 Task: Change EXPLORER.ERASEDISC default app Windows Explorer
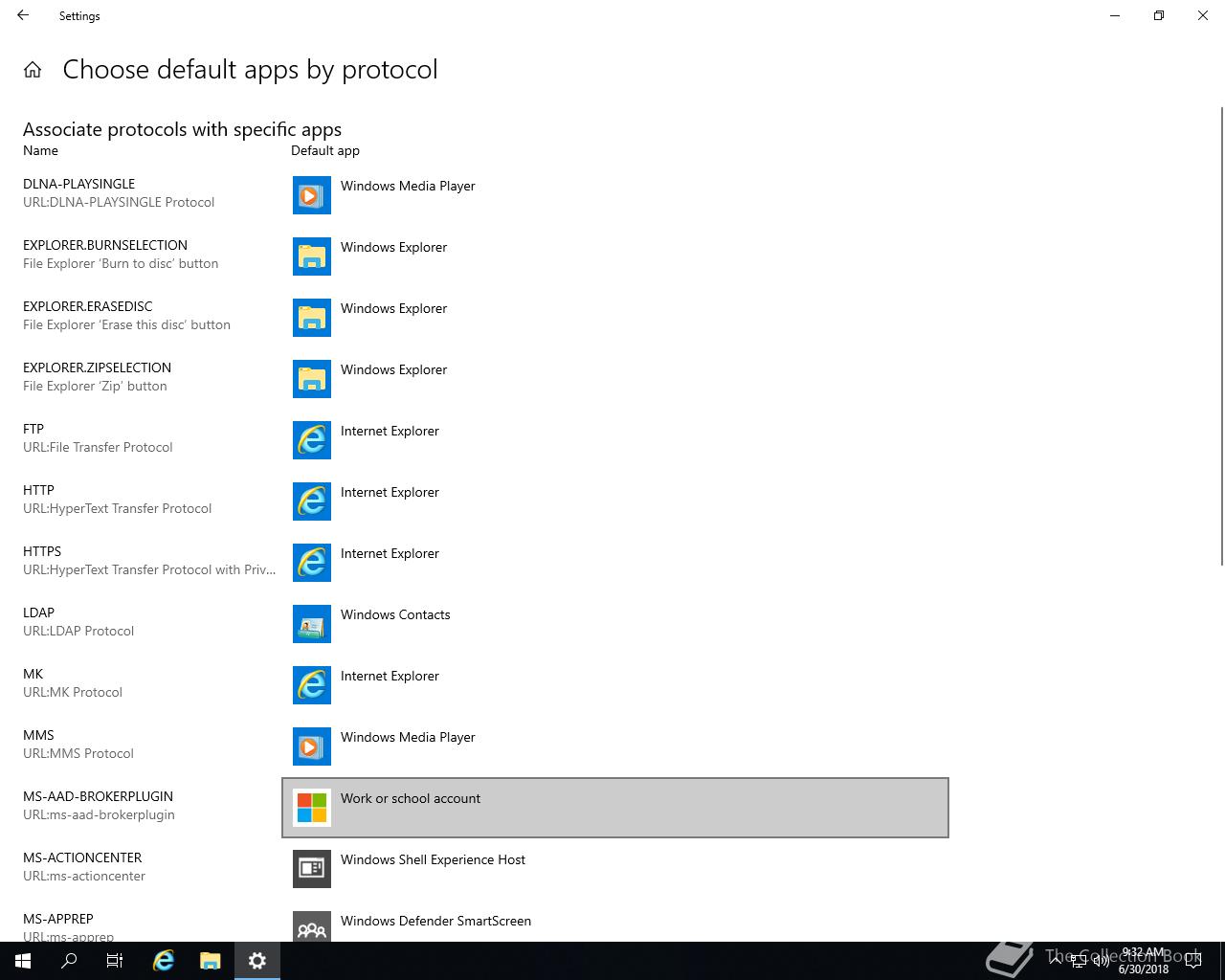615,318
